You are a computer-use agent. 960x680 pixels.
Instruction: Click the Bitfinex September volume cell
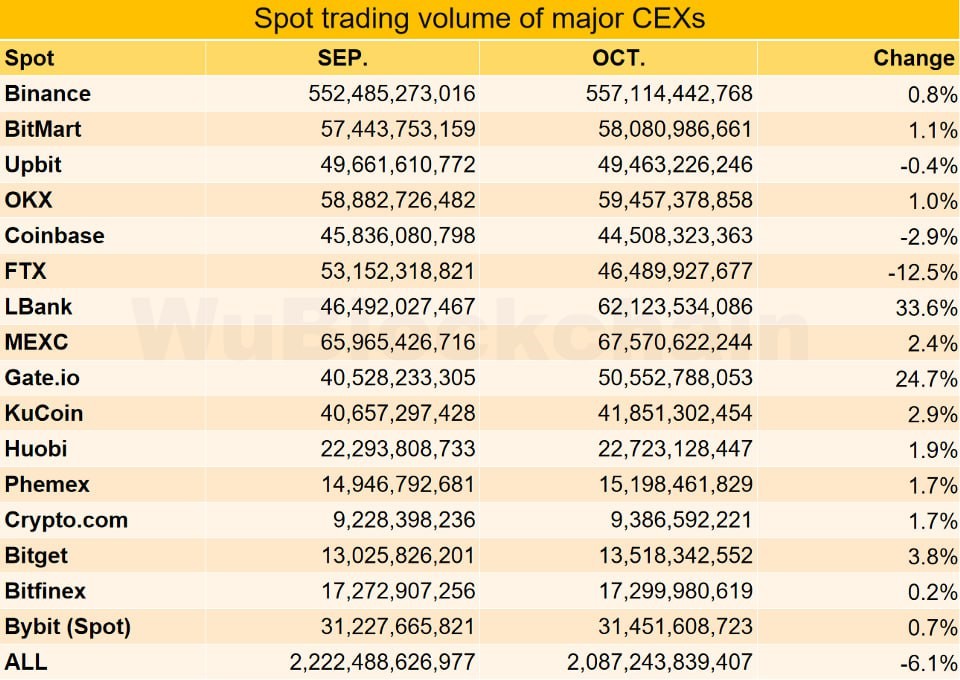pyautogui.click(x=383, y=591)
